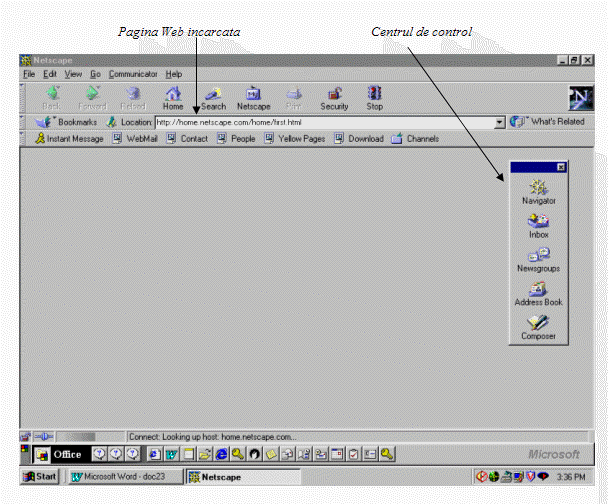This screenshot has width=608, height=504.
Task: Open the Search toolbar button
Action: click(x=213, y=98)
